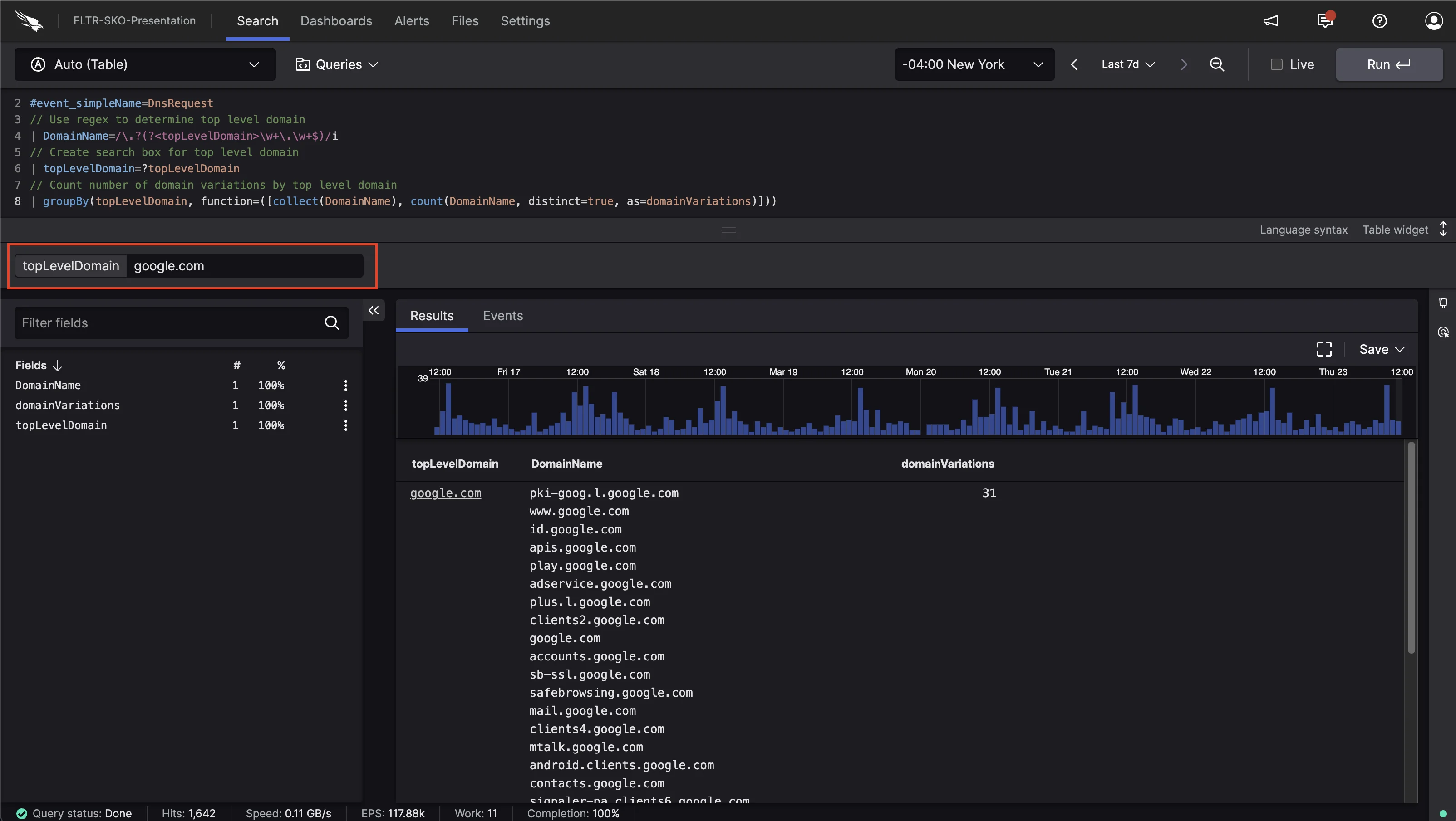1456x821 pixels.
Task: Switch to the Events tab
Action: [x=502, y=316]
